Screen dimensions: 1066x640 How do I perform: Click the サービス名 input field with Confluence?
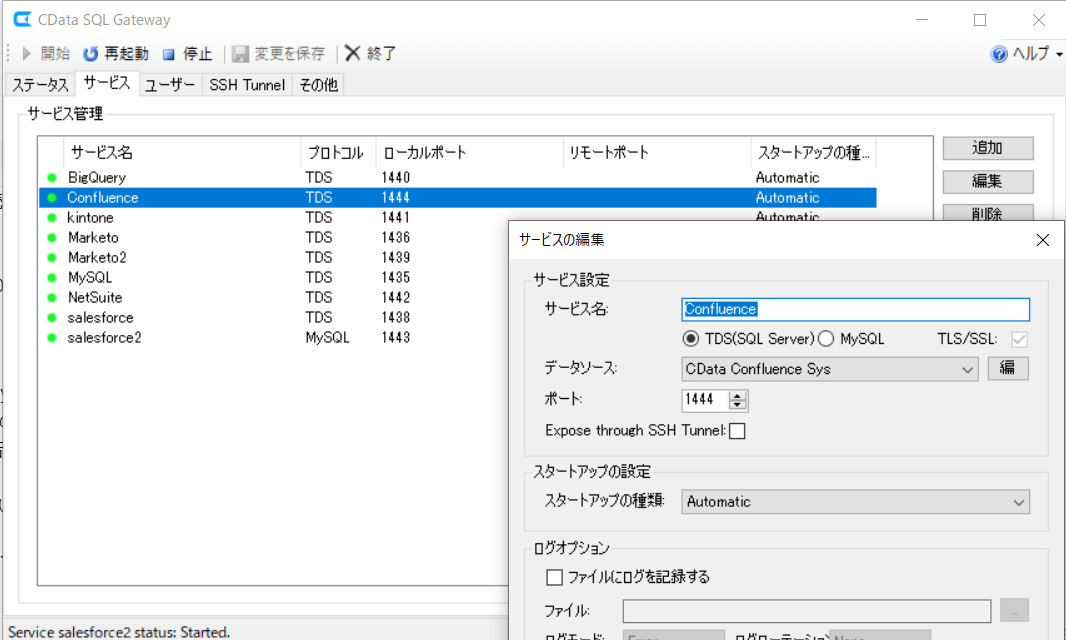tap(855, 309)
